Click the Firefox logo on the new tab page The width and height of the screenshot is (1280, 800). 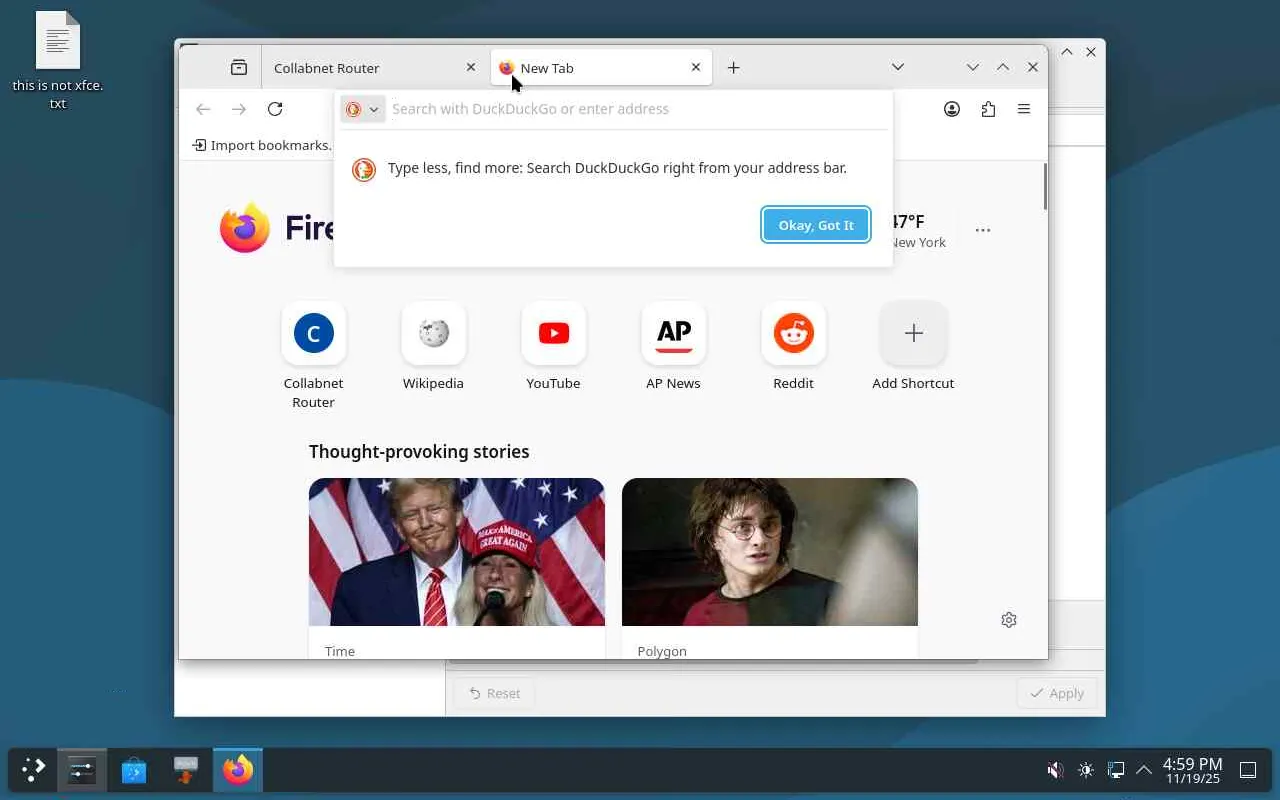click(245, 228)
